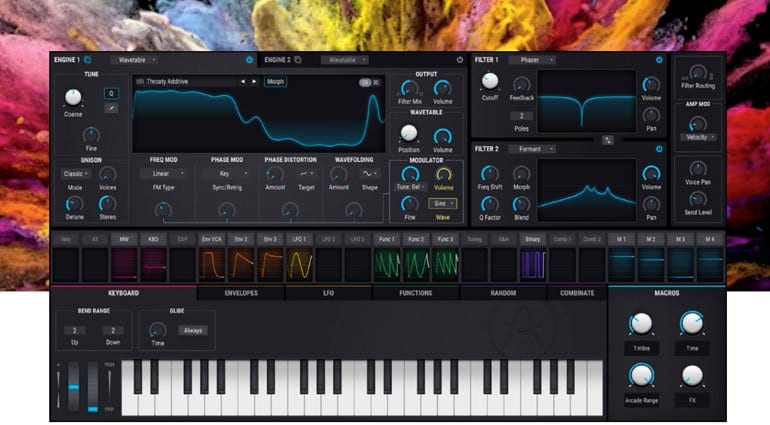Open modulator Sine wave dropdown

442,203
